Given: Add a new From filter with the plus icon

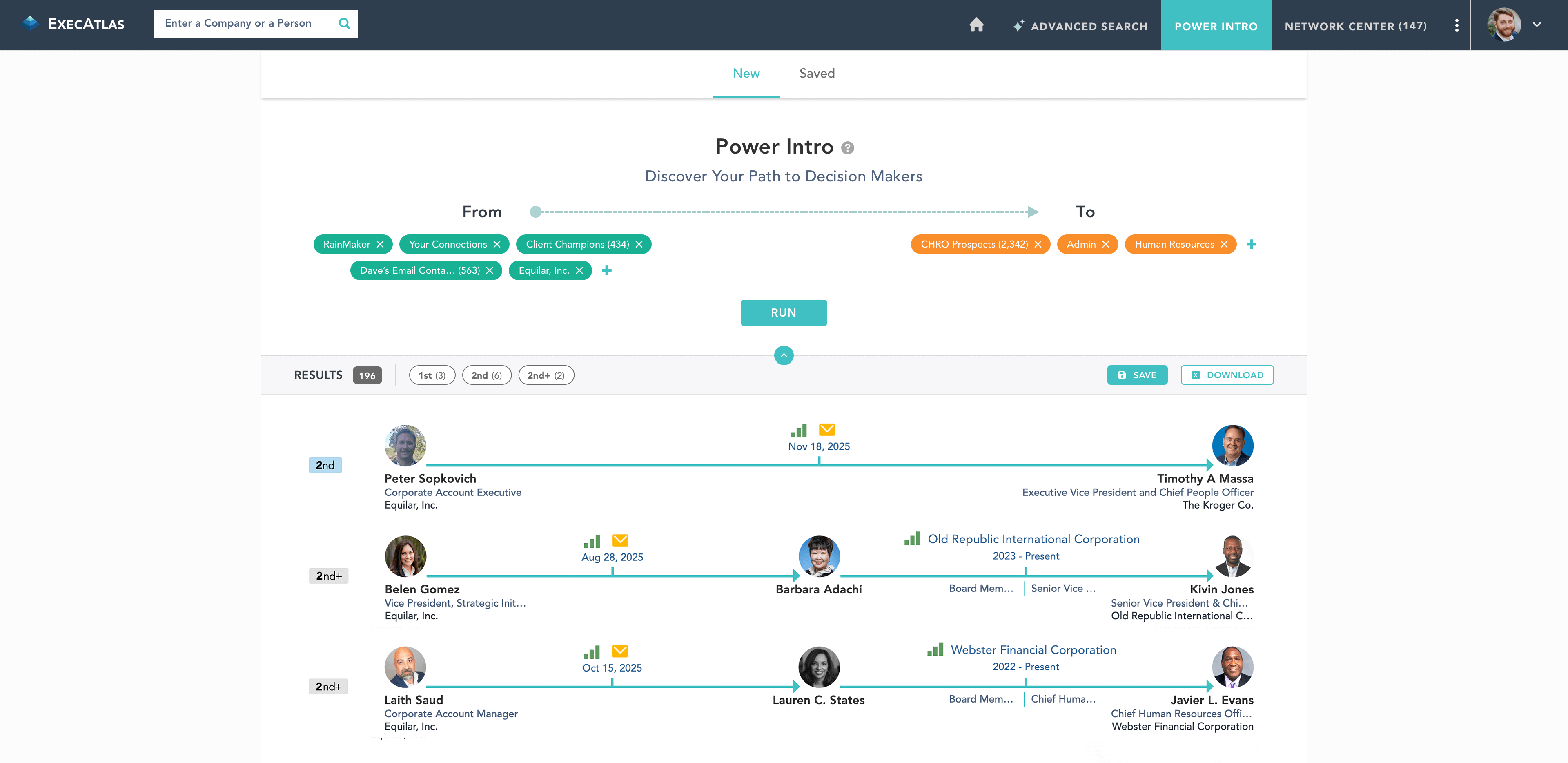Looking at the screenshot, I should 606,270.
